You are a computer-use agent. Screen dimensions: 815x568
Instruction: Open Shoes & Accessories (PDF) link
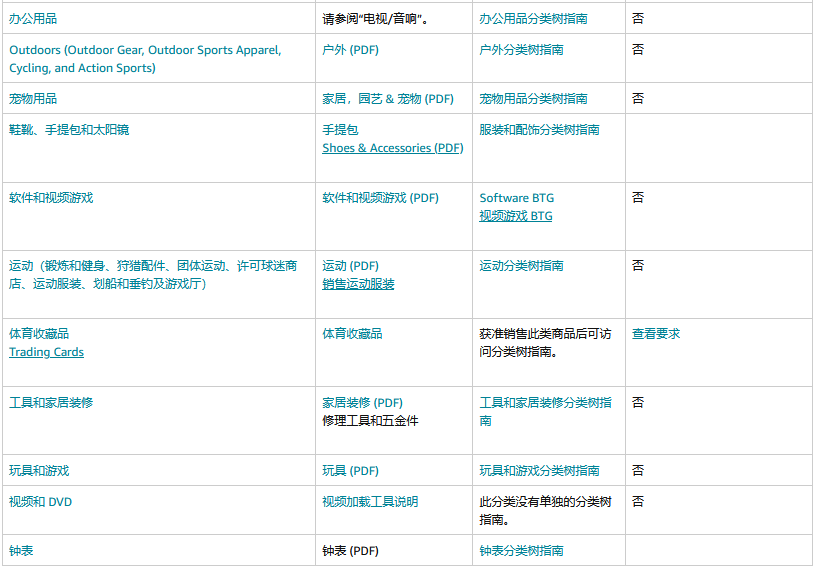392,148
